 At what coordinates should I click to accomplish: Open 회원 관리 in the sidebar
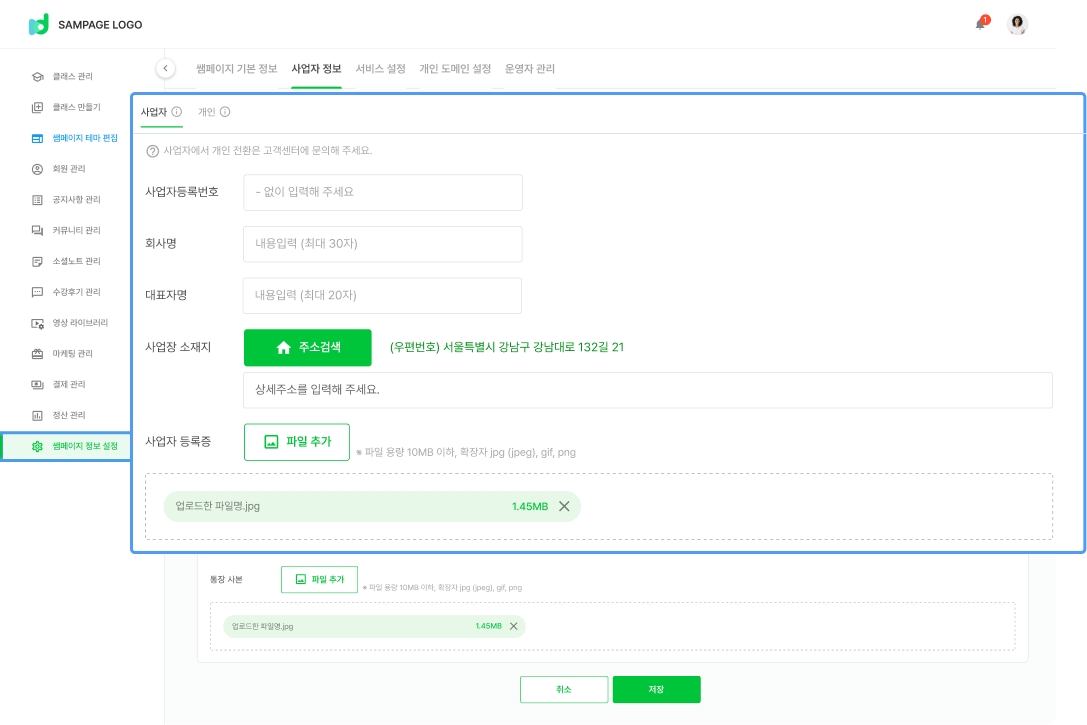click(x=69, y=169)
